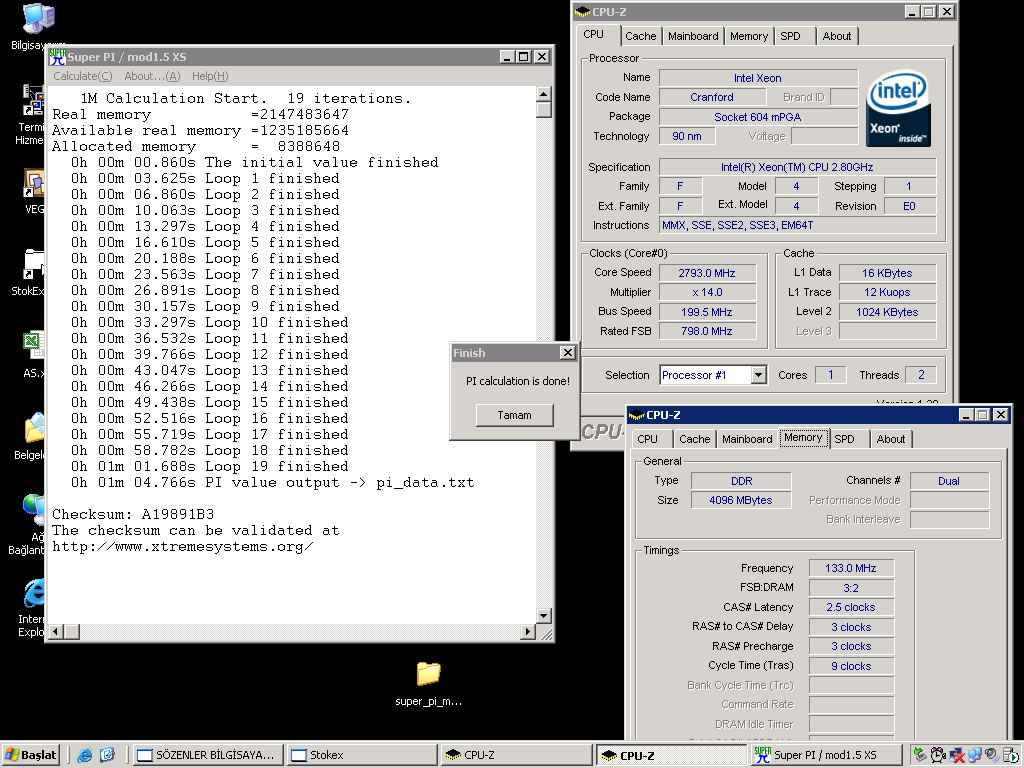Open About tab in front CPU-Z window

point(891,439)
